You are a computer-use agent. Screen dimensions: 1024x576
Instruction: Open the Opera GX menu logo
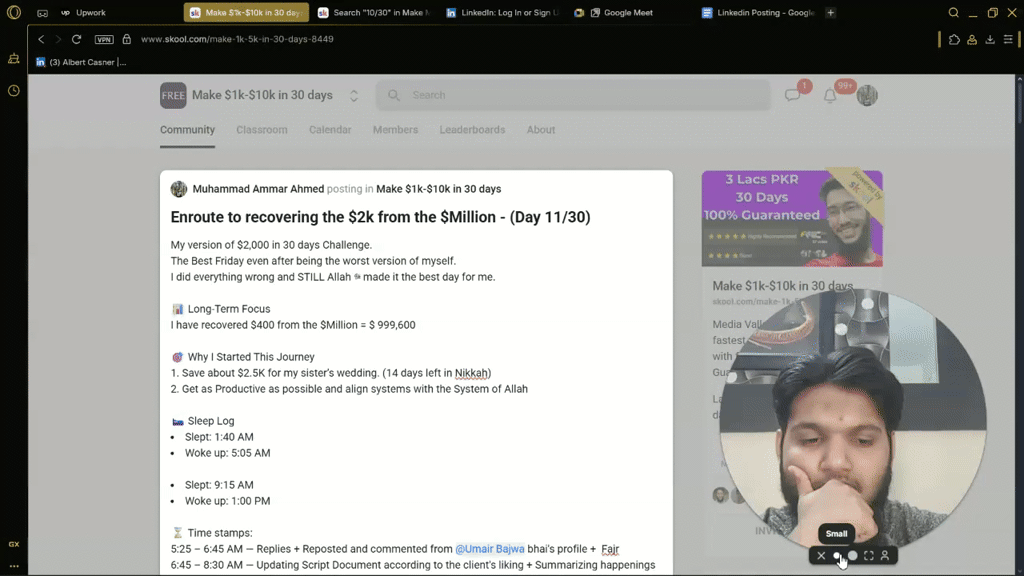pyautogui.click(x=13, y=12)
